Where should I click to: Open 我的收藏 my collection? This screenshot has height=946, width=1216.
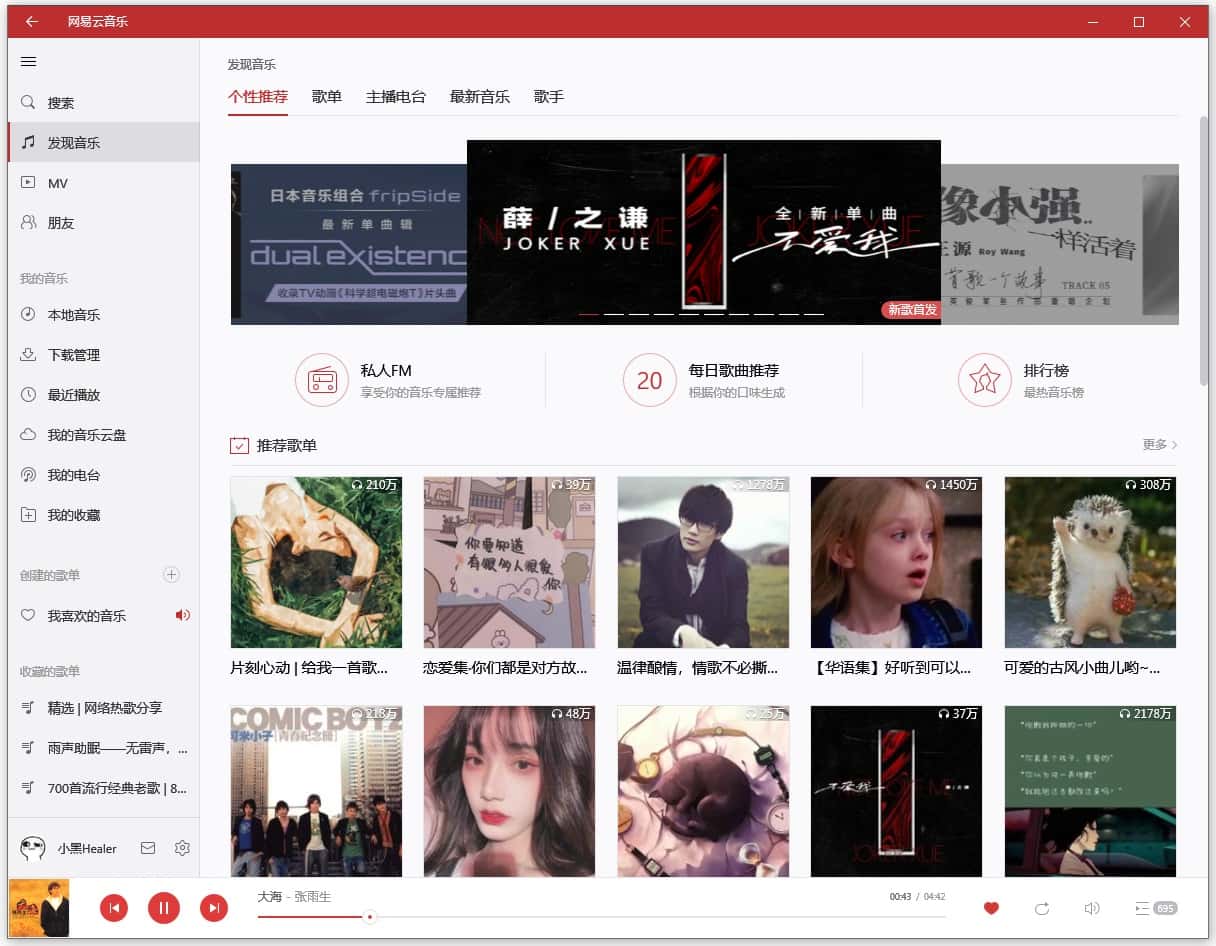103,515
